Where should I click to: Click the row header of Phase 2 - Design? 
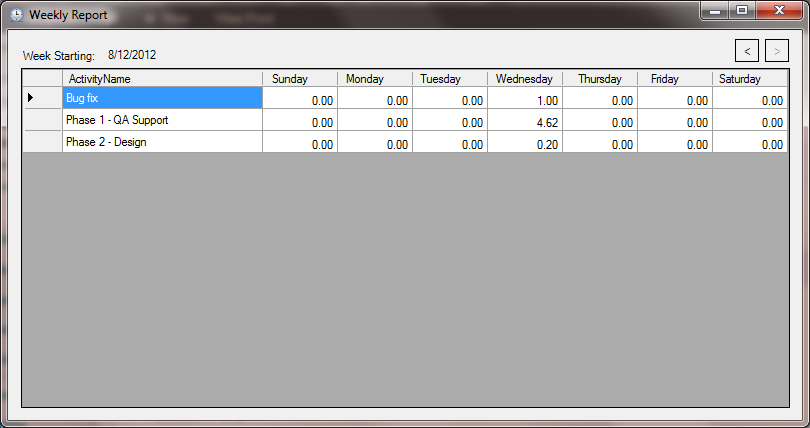click(42, 142)
